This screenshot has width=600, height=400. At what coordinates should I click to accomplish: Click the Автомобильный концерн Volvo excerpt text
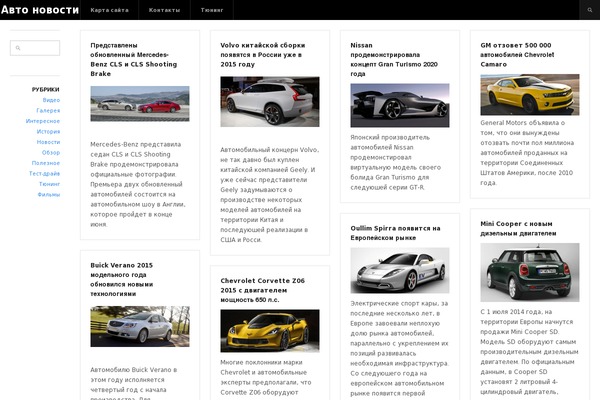point(269,195)
